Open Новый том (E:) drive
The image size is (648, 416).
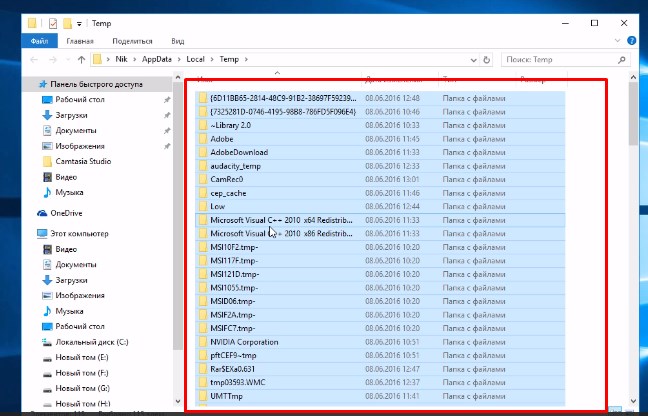(82, 358)
